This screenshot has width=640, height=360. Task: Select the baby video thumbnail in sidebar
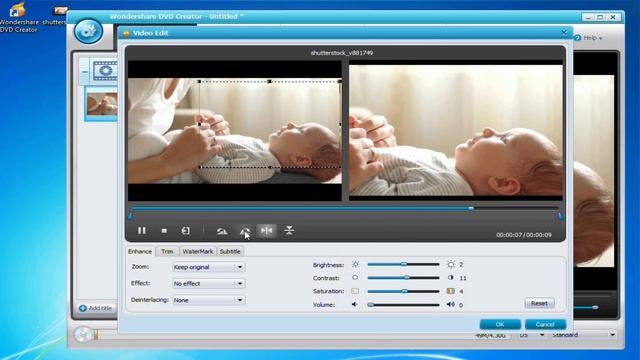click(102, 104)
